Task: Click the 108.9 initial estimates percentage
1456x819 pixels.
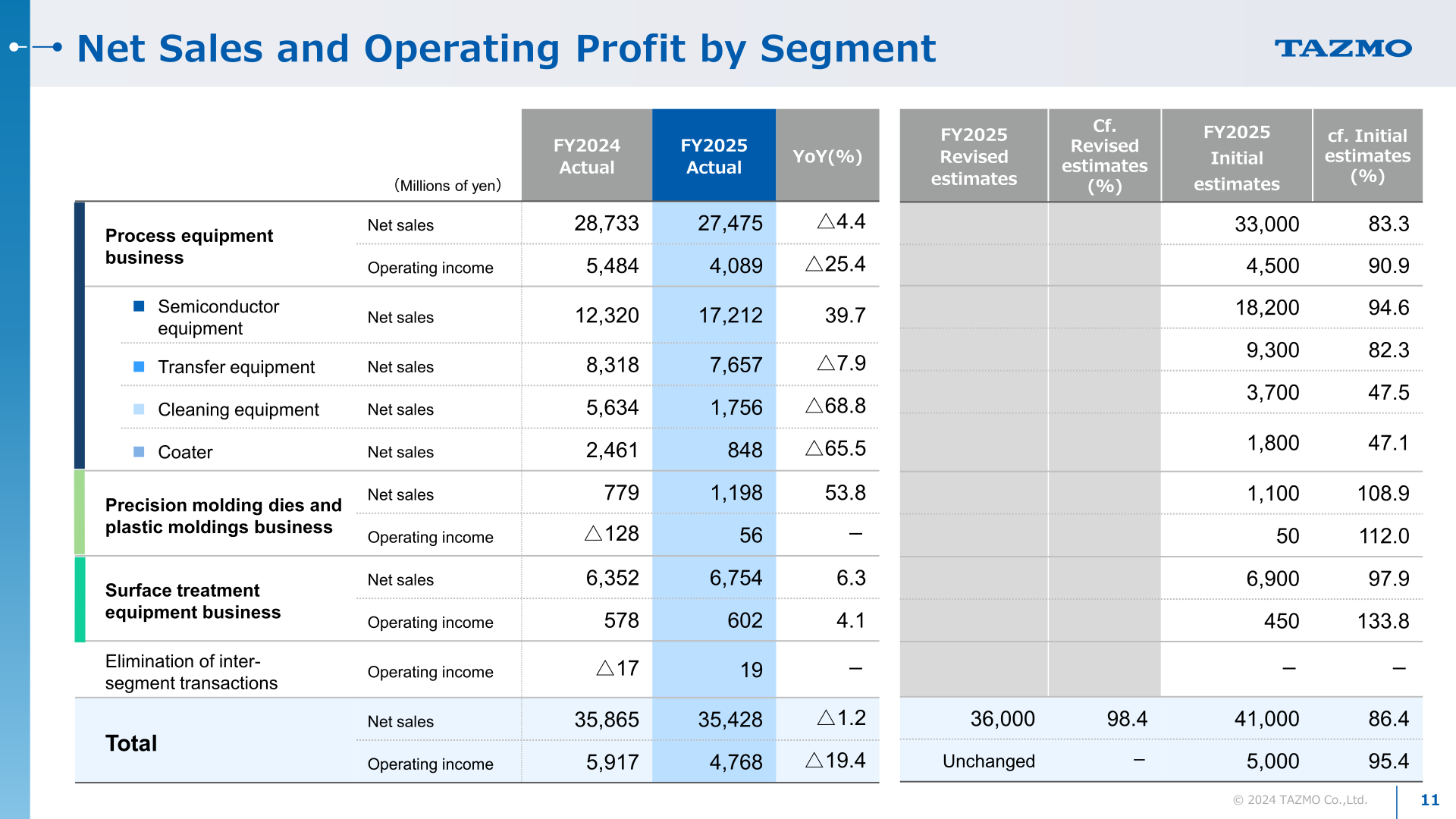Action: click(1383, 494)
